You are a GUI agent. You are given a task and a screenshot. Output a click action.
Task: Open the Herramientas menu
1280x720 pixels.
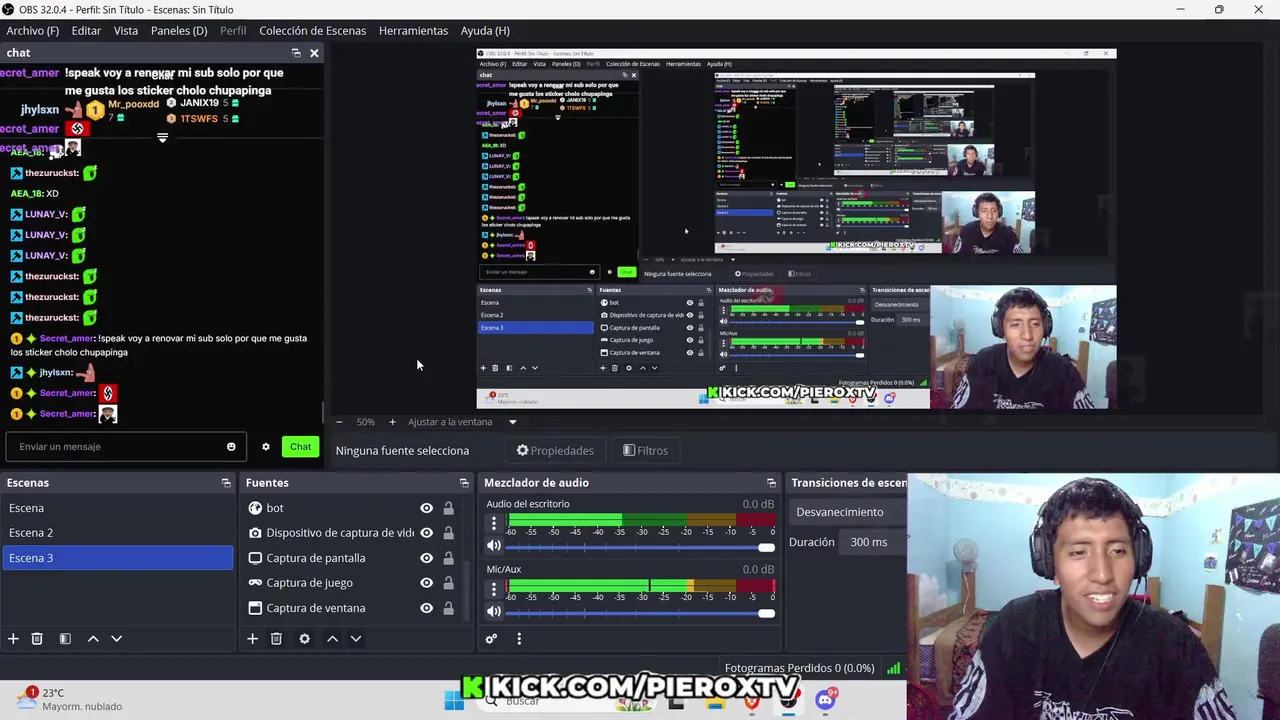[x=413, y=31]
